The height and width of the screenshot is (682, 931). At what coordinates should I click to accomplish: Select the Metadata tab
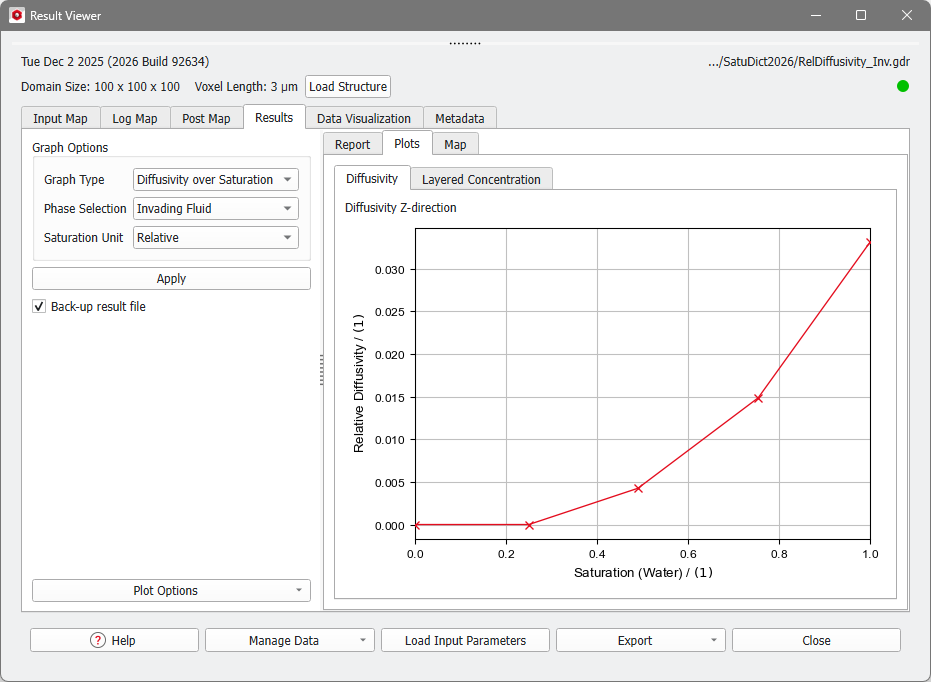coord(459,117)
